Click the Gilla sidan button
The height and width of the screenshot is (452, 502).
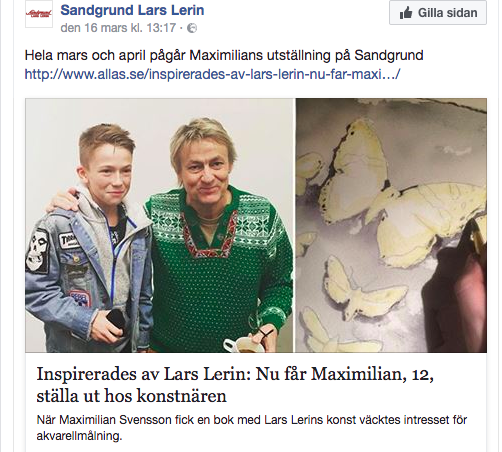pyautogui.click(x=438, y=13)
